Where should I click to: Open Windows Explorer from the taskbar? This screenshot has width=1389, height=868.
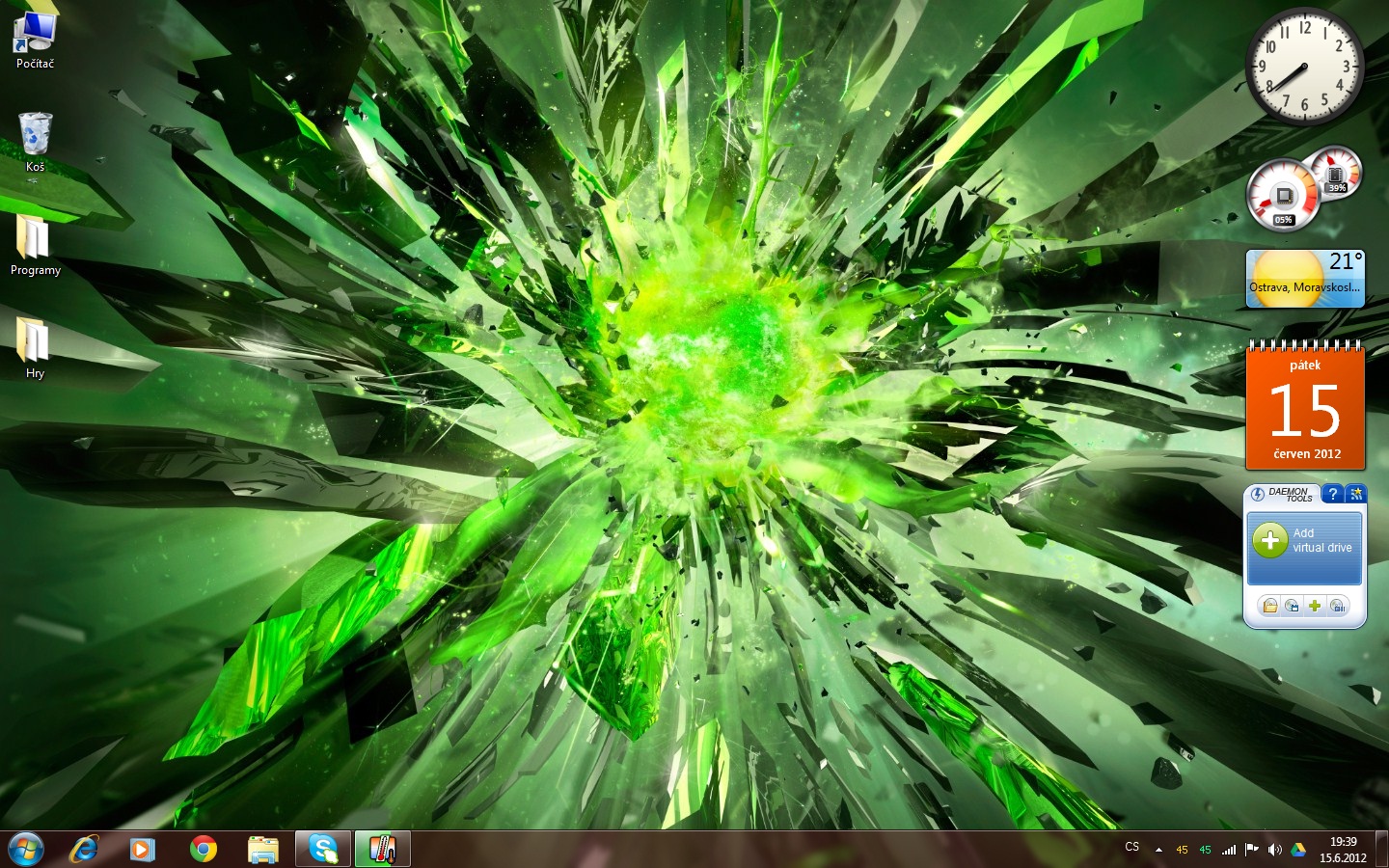(262, 849)
